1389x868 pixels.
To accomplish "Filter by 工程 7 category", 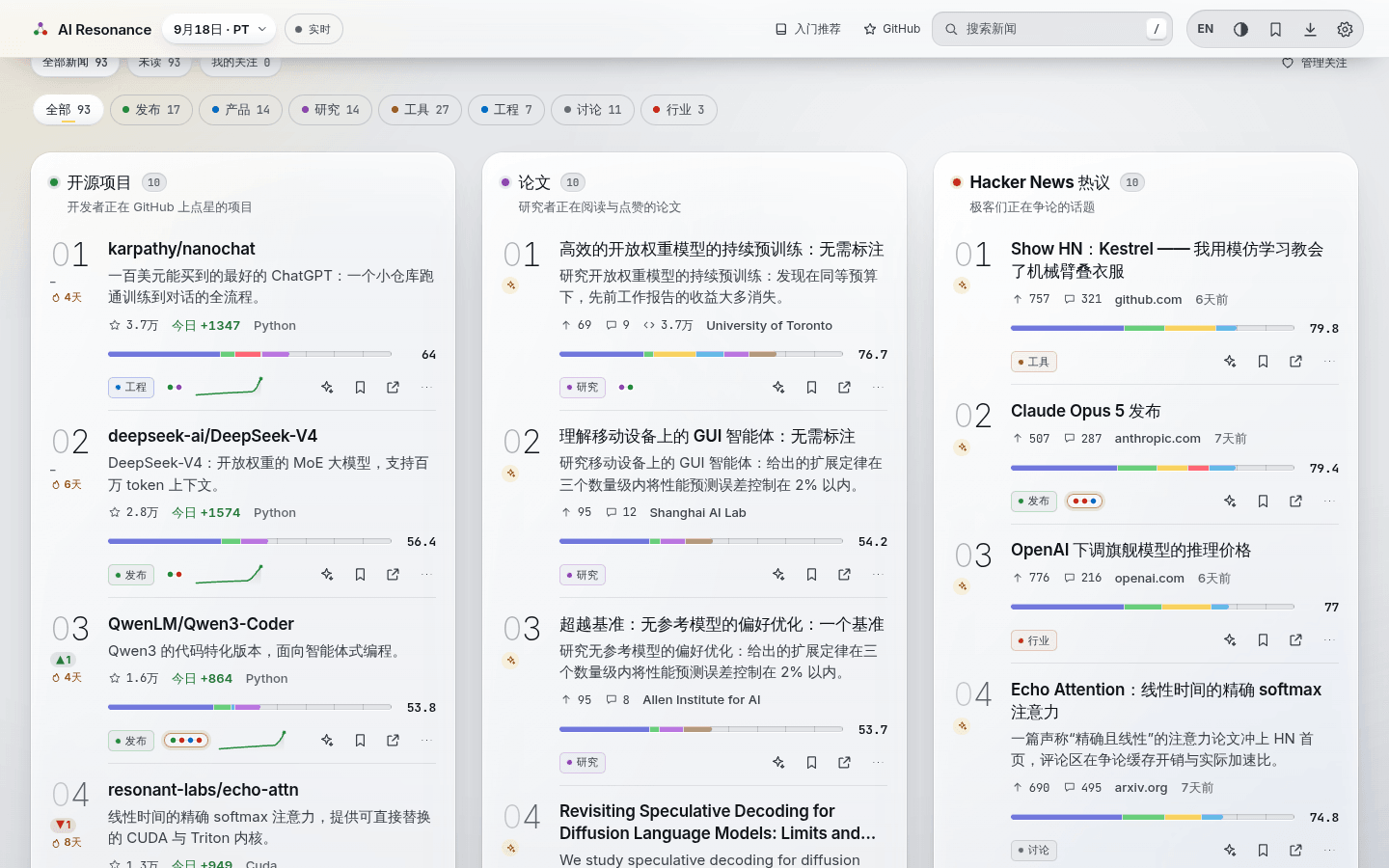I will point(506,110).
